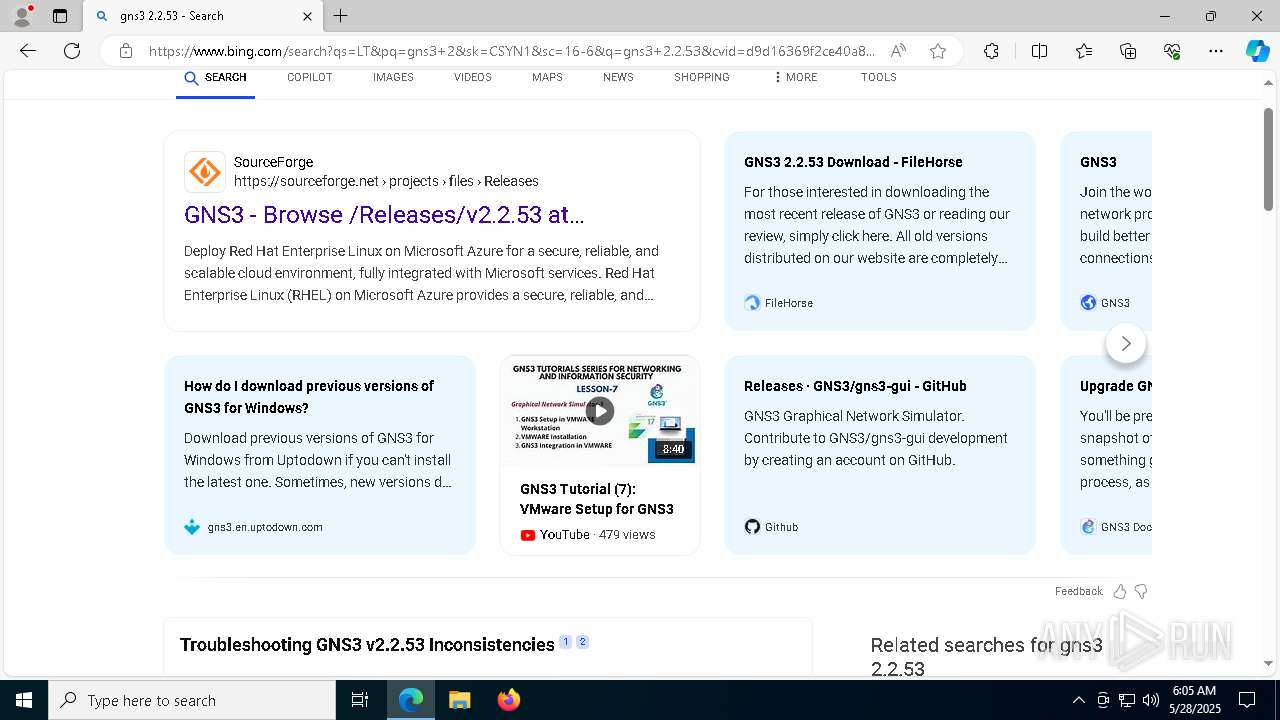Switch to the IMAGES tab
Viewport: 1280px width, 720px height.
coord(393,77)
